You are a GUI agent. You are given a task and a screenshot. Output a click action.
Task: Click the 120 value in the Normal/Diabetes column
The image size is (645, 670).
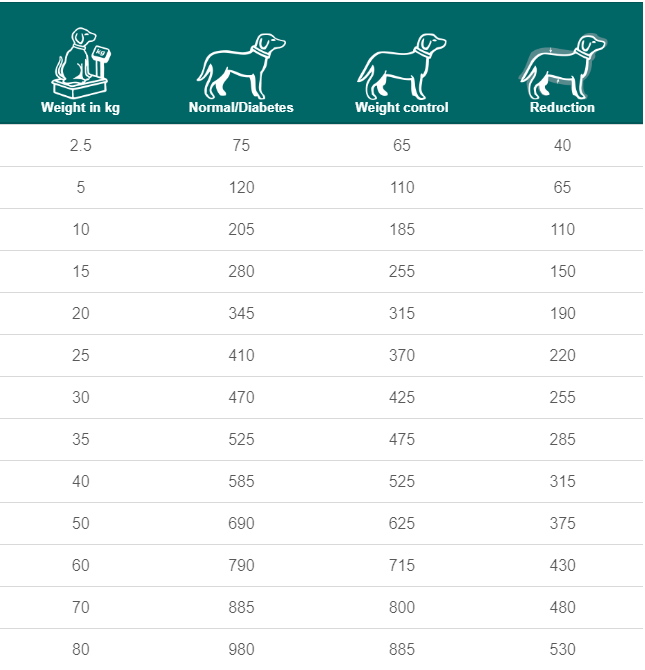[242, 188]
